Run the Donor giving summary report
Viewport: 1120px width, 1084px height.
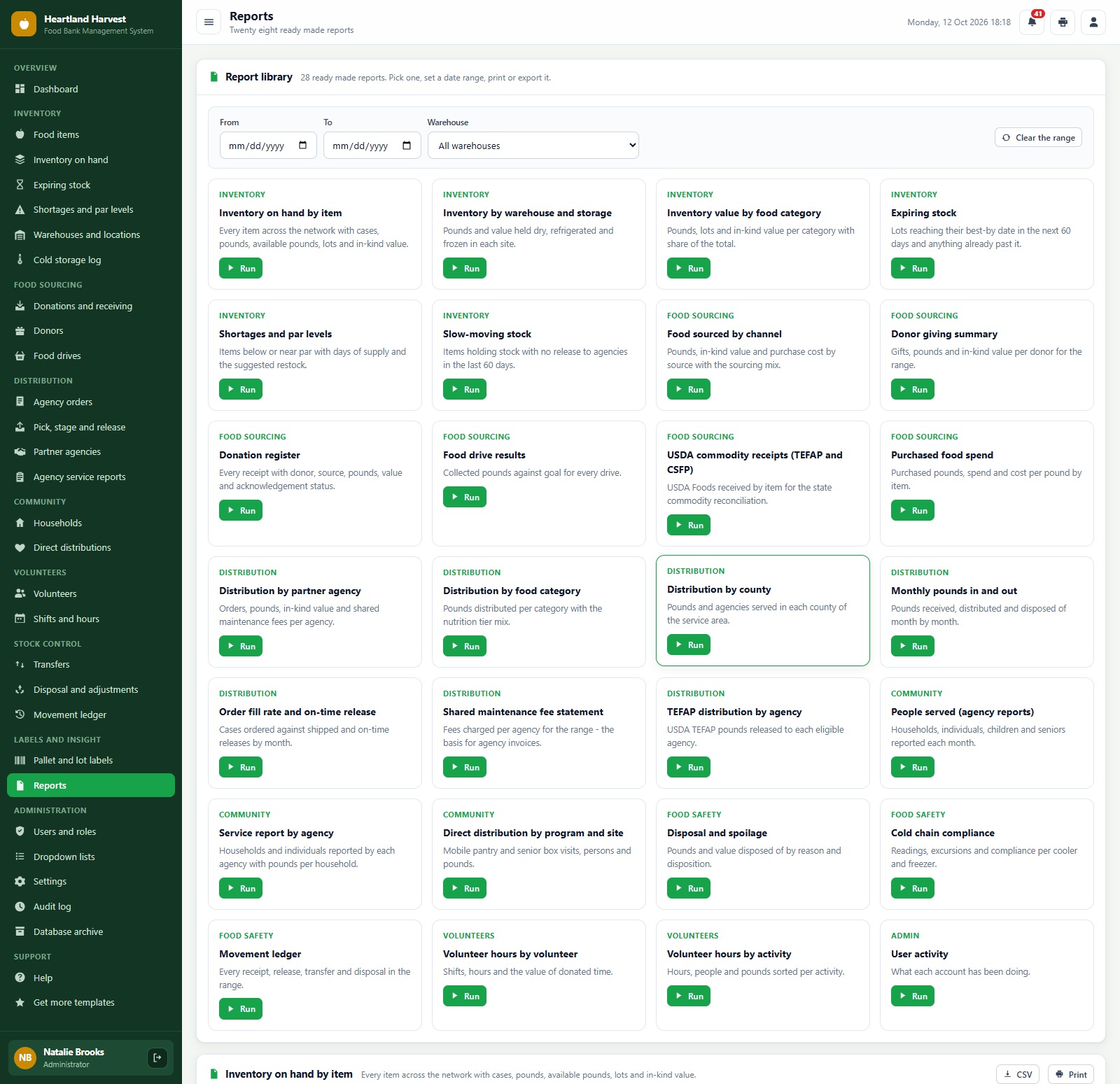(x=913, y=389)
